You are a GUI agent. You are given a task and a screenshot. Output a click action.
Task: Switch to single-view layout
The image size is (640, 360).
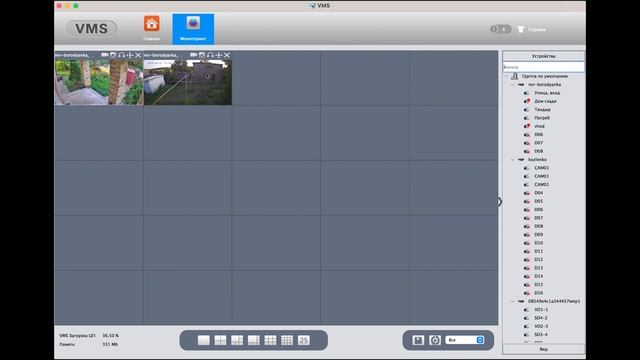(x=204, y=340)
